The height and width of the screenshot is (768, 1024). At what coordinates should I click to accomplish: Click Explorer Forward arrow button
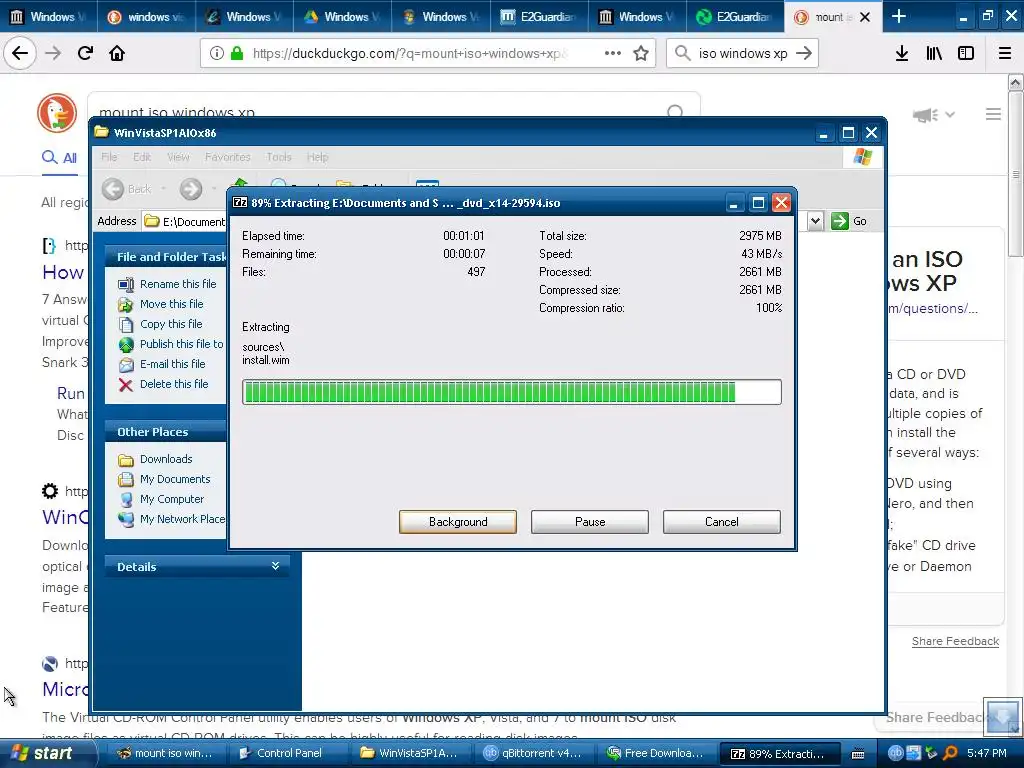191,189
